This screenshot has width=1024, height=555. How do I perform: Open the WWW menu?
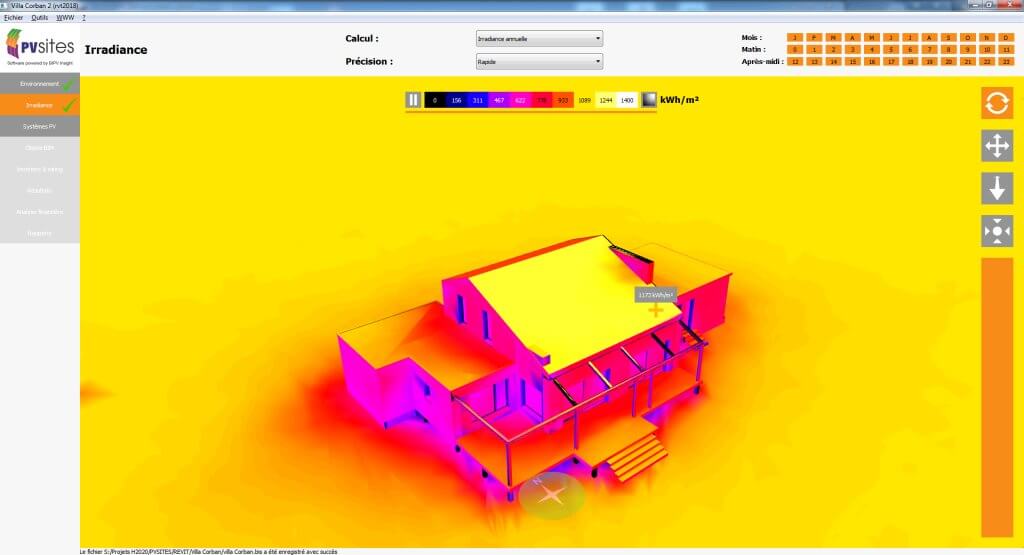tap(65, 18)
